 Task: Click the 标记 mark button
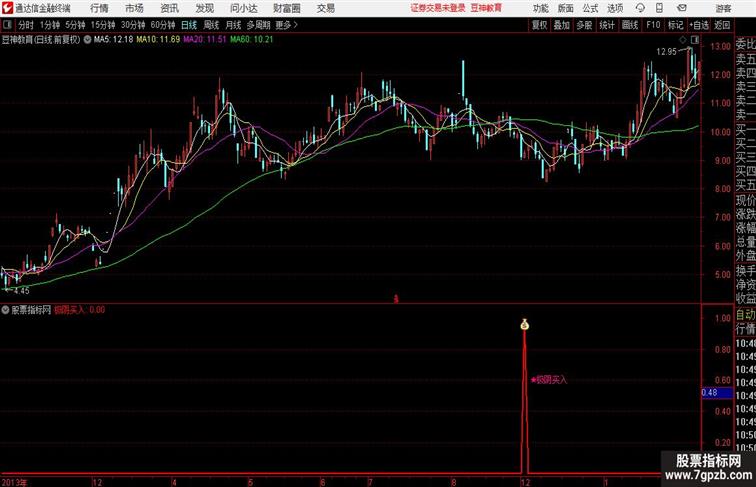click(675, 25)
